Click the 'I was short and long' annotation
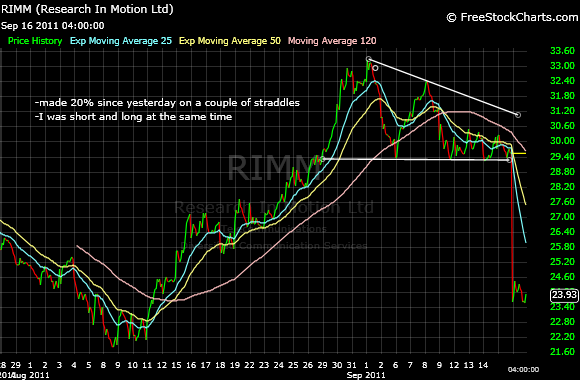This screenshot has height=380, width=580. point(134,117)
